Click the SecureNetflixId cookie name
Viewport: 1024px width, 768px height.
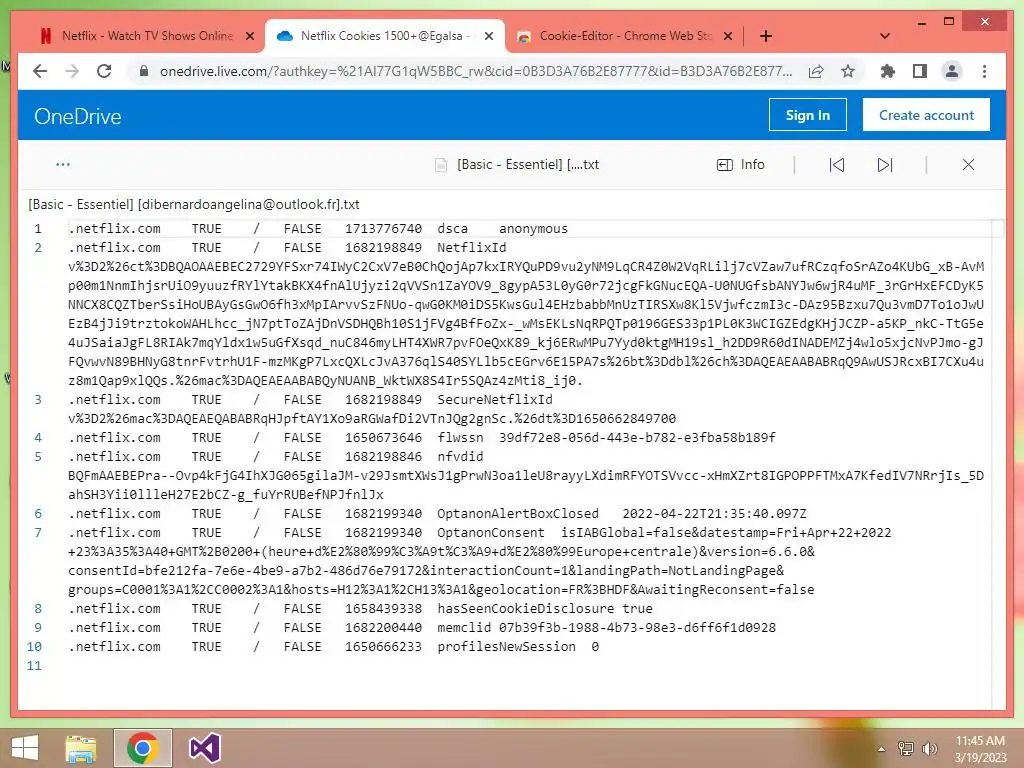pos(494,399)
